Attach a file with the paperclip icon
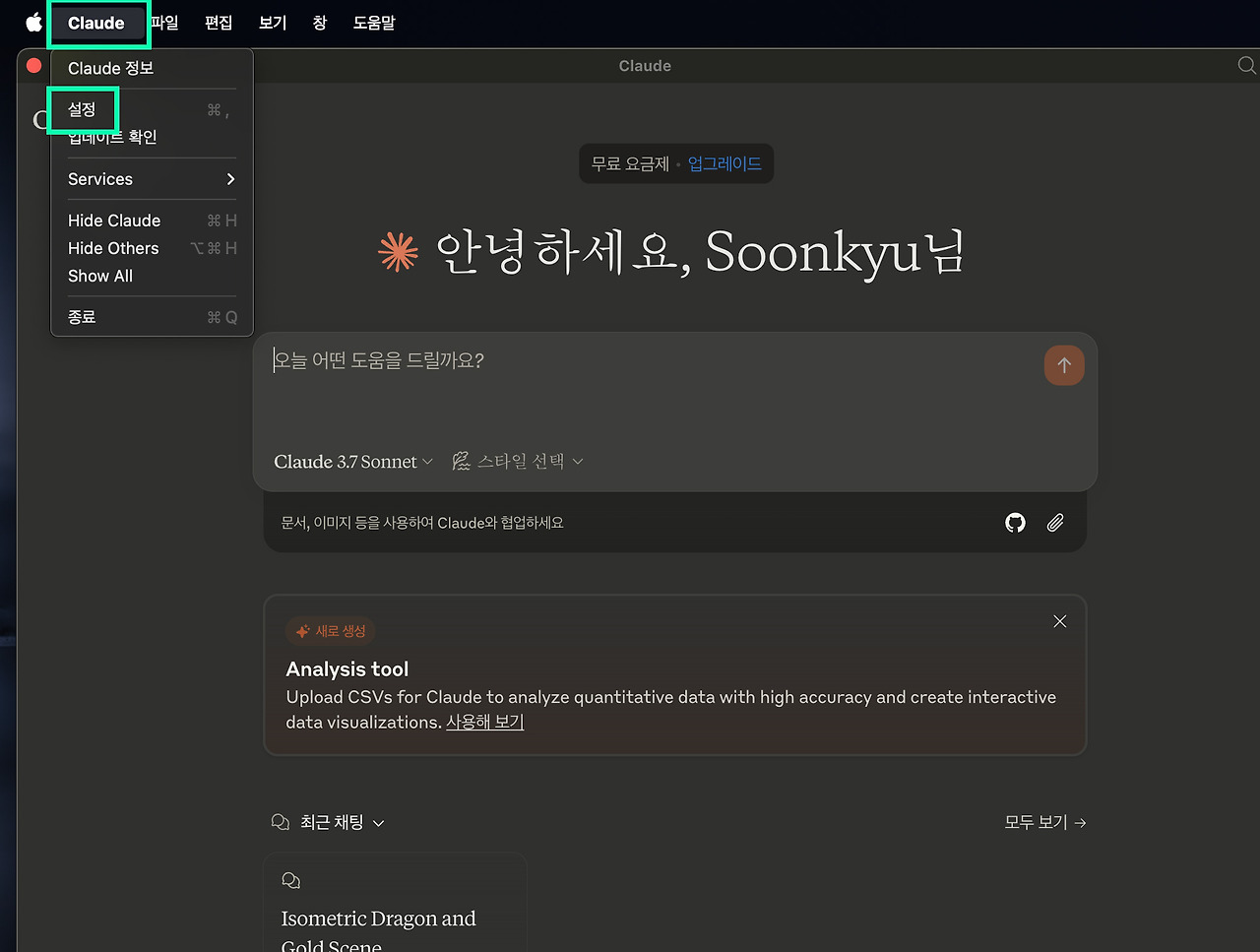This screenshot has width=1260, height=952. point(1055,523)
